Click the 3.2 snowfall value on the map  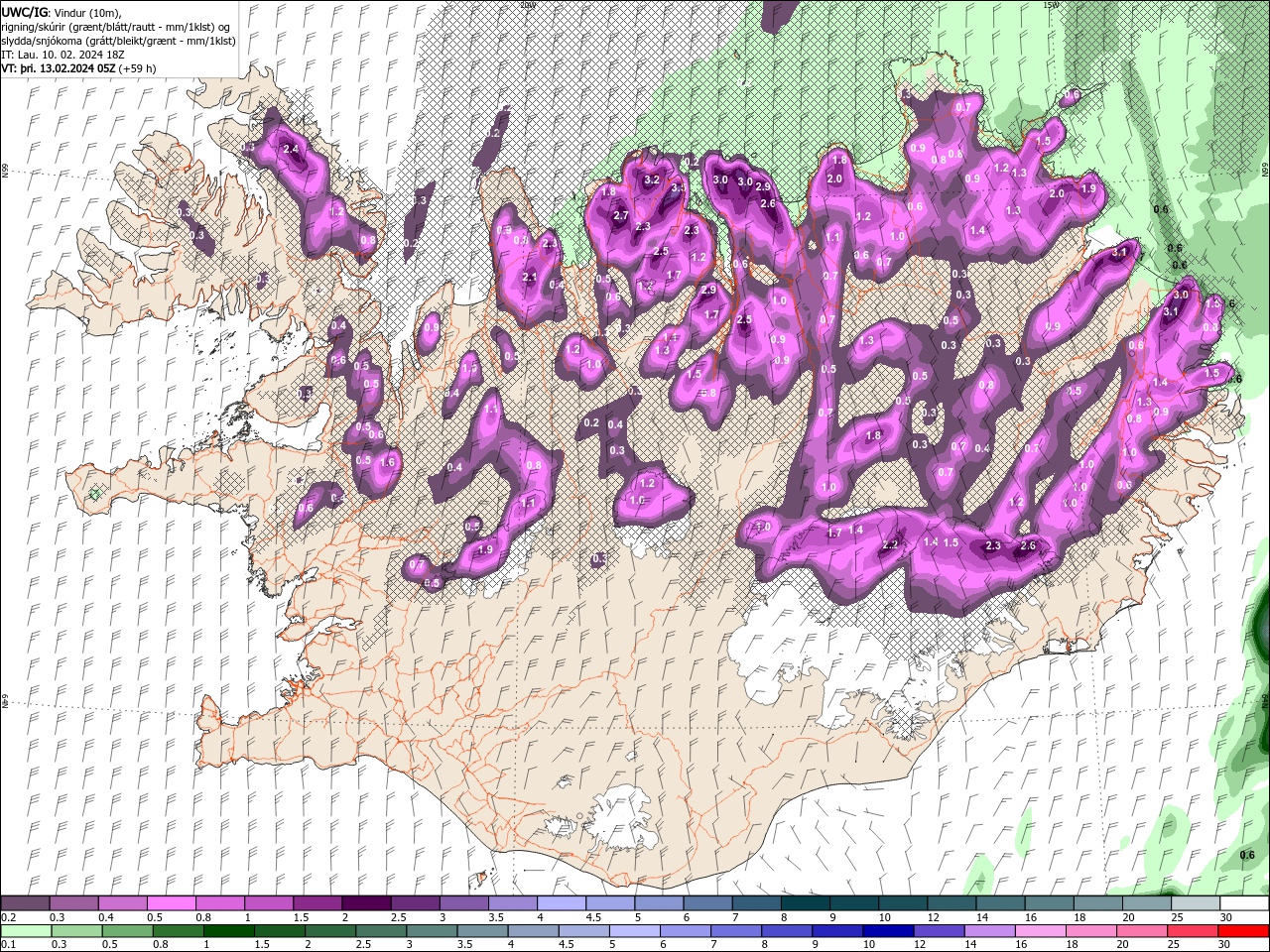(x=652, y=180)
